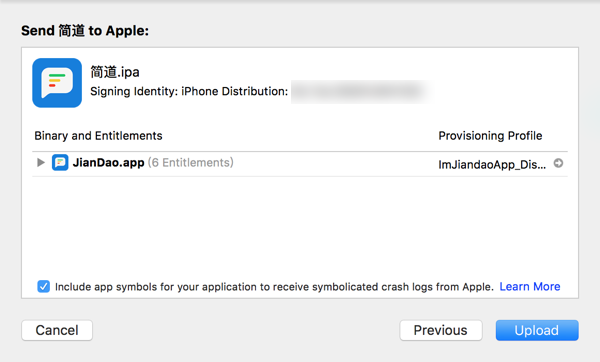Dismiss the dialog with Cancel

click(57, 330)
